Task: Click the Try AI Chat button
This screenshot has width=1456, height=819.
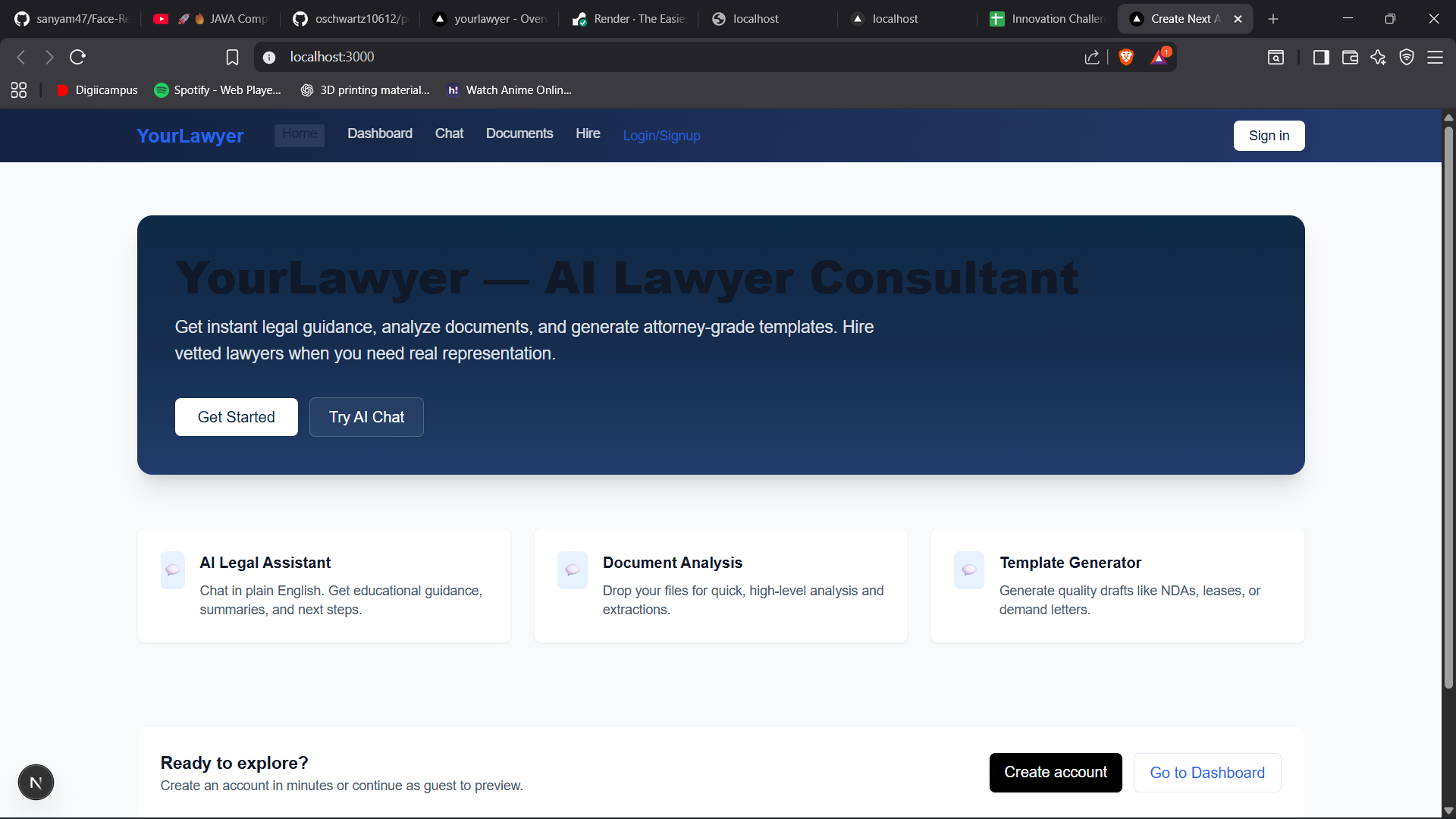Action: click(366, 417)
